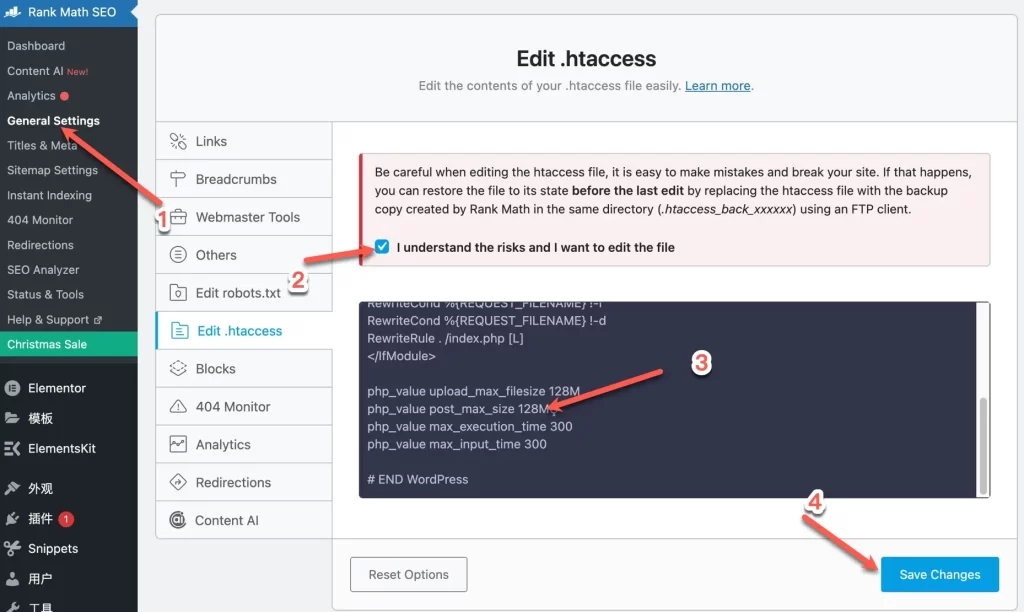Open the Breadcrumbs settings tab
Screen dimensions: 1024x612
click(244, 179)
